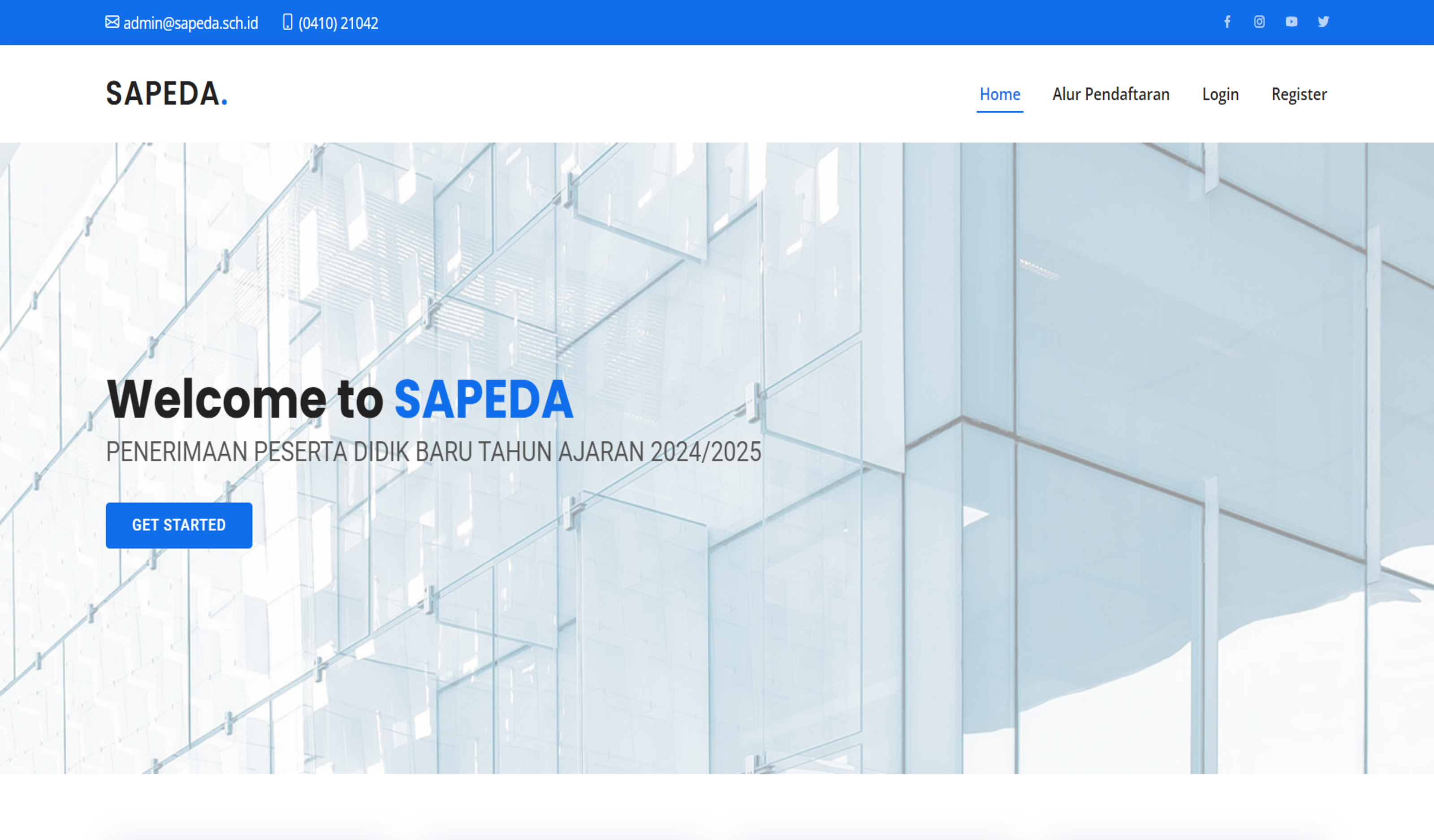1434x840 pixels.
Task: Click the mobile phone icon
Action: coord(287,22)
